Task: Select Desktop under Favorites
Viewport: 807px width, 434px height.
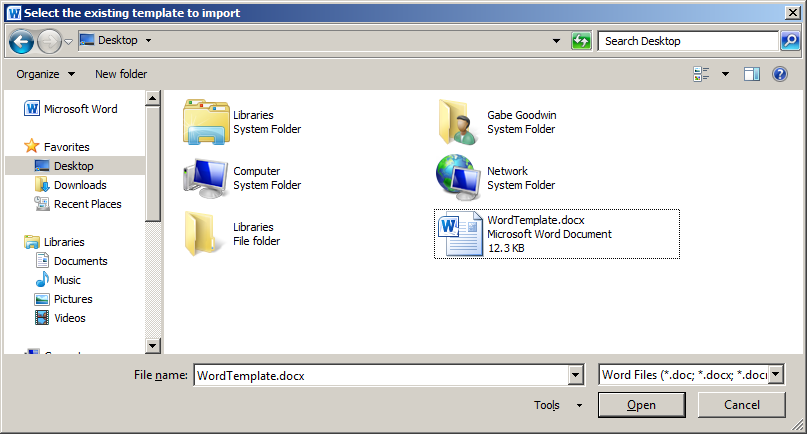Action: click(x=75, y=166)
